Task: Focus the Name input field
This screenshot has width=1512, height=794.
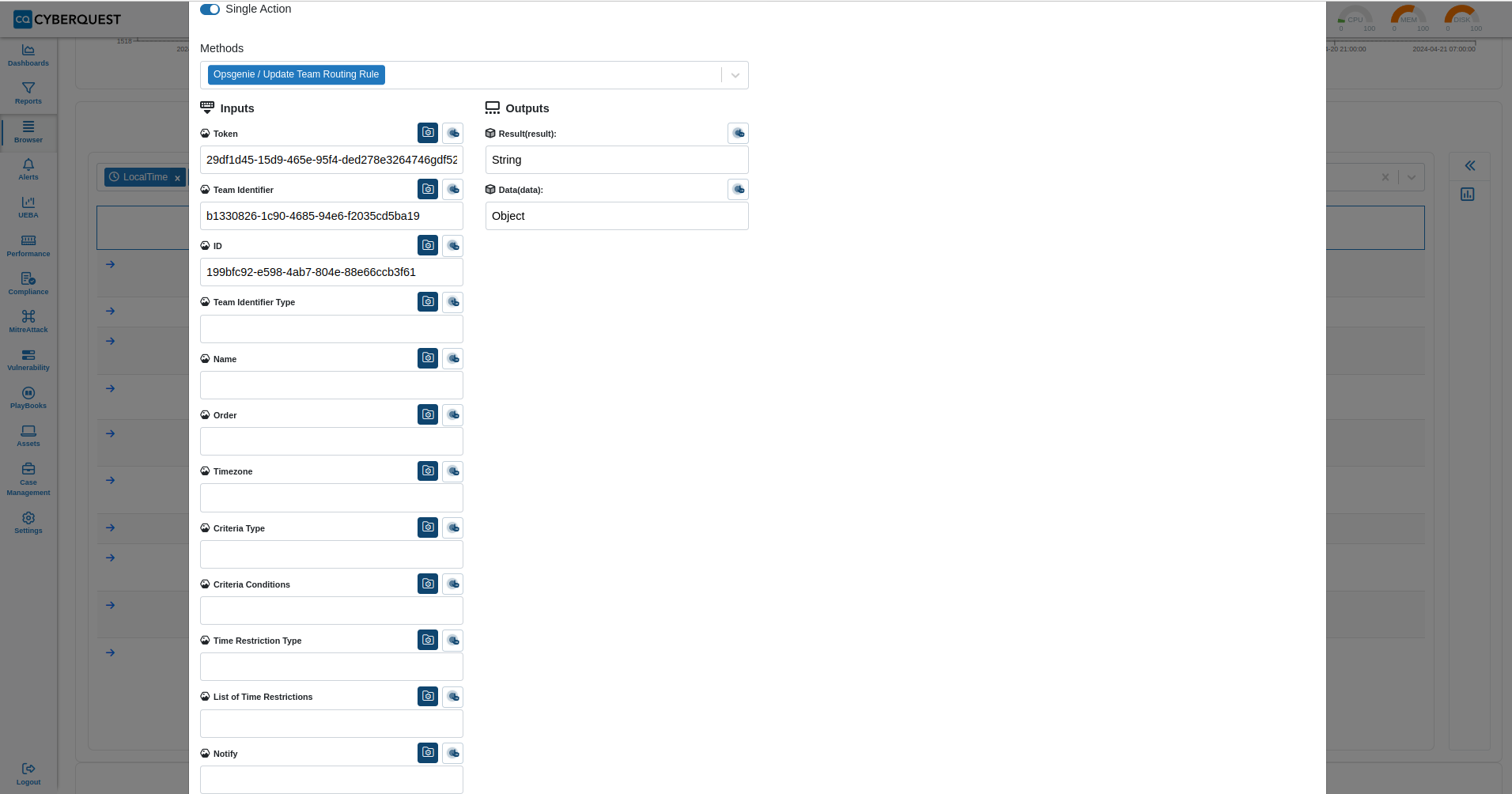Action: pos(331,385)
